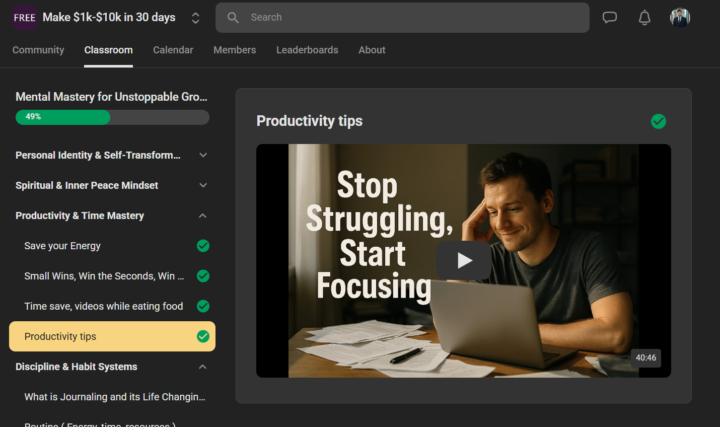Toggle completion check in Productivity tips sidebar row
Screen dimensions: 720x427
pos(203,337)
